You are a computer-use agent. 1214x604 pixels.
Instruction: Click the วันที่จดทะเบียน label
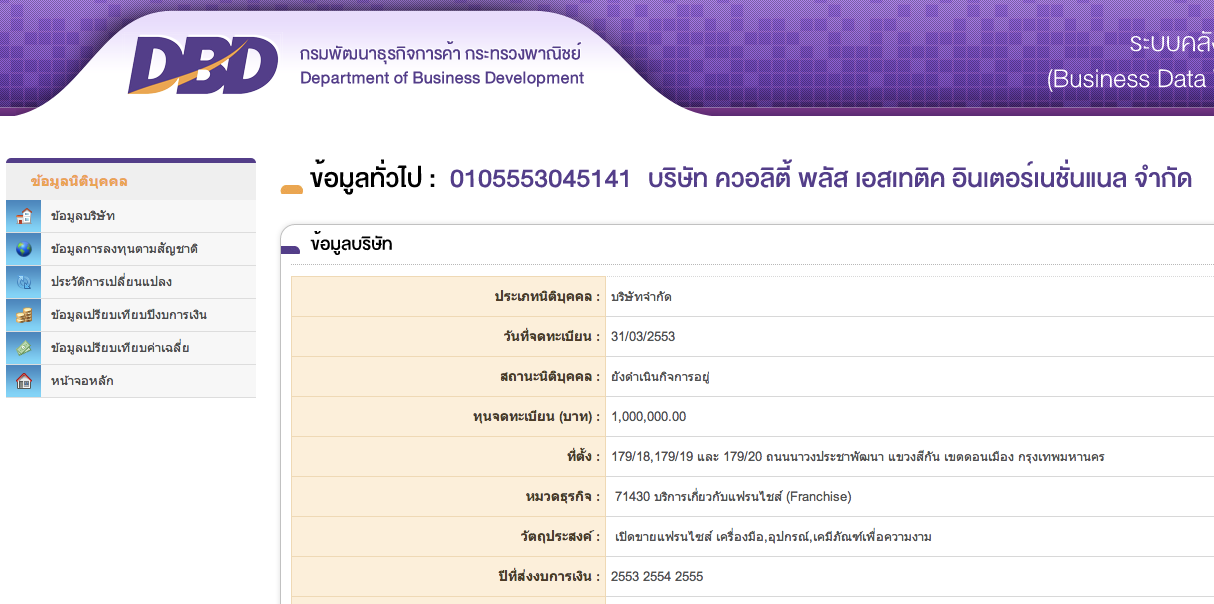552,337
